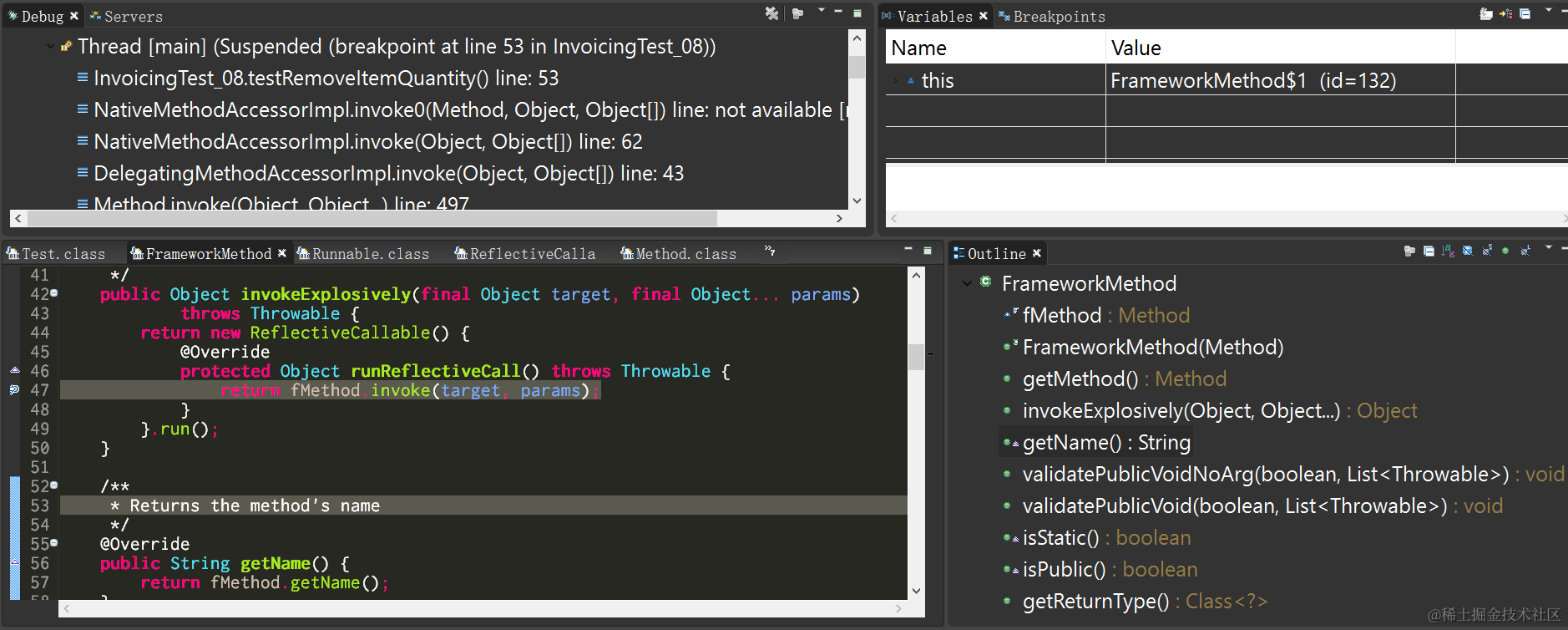Click the Show Type Names icon in Variables
Screen dimensions: 1568x630
pyautogui.click(x=1486, y=14)
